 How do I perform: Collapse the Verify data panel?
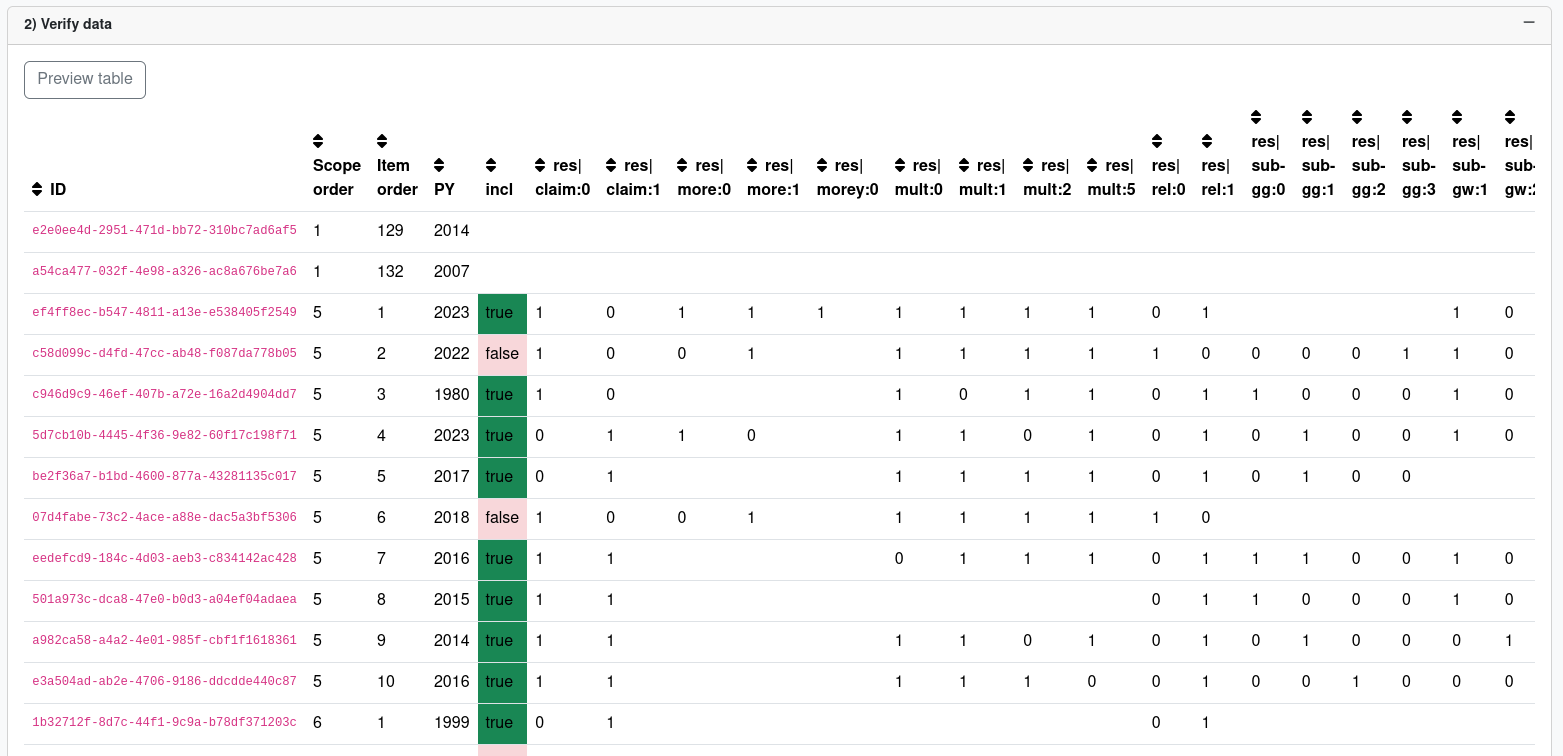[1528, 22]
